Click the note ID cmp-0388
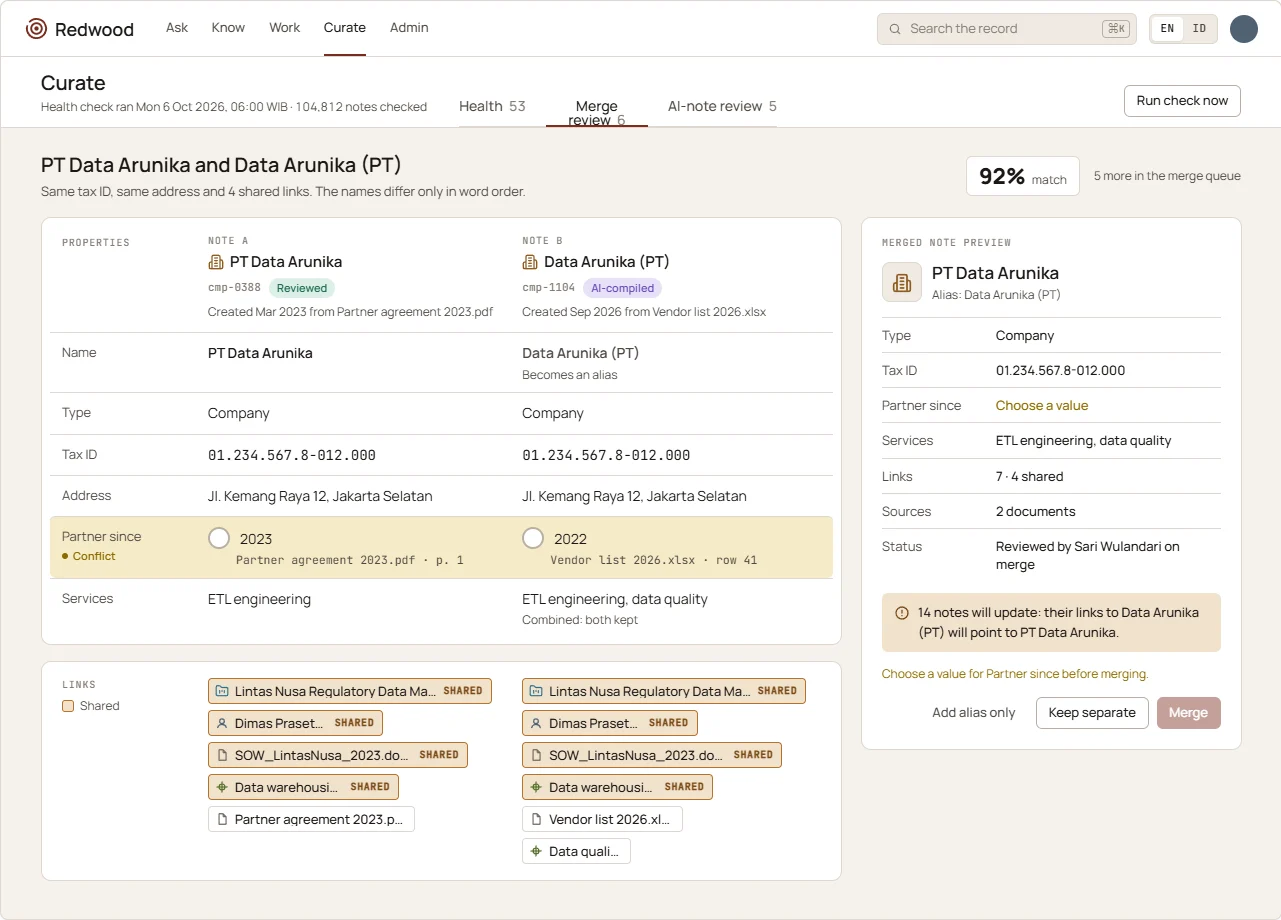The height and width of the screenshot is (920, 1281). (234, 288)
